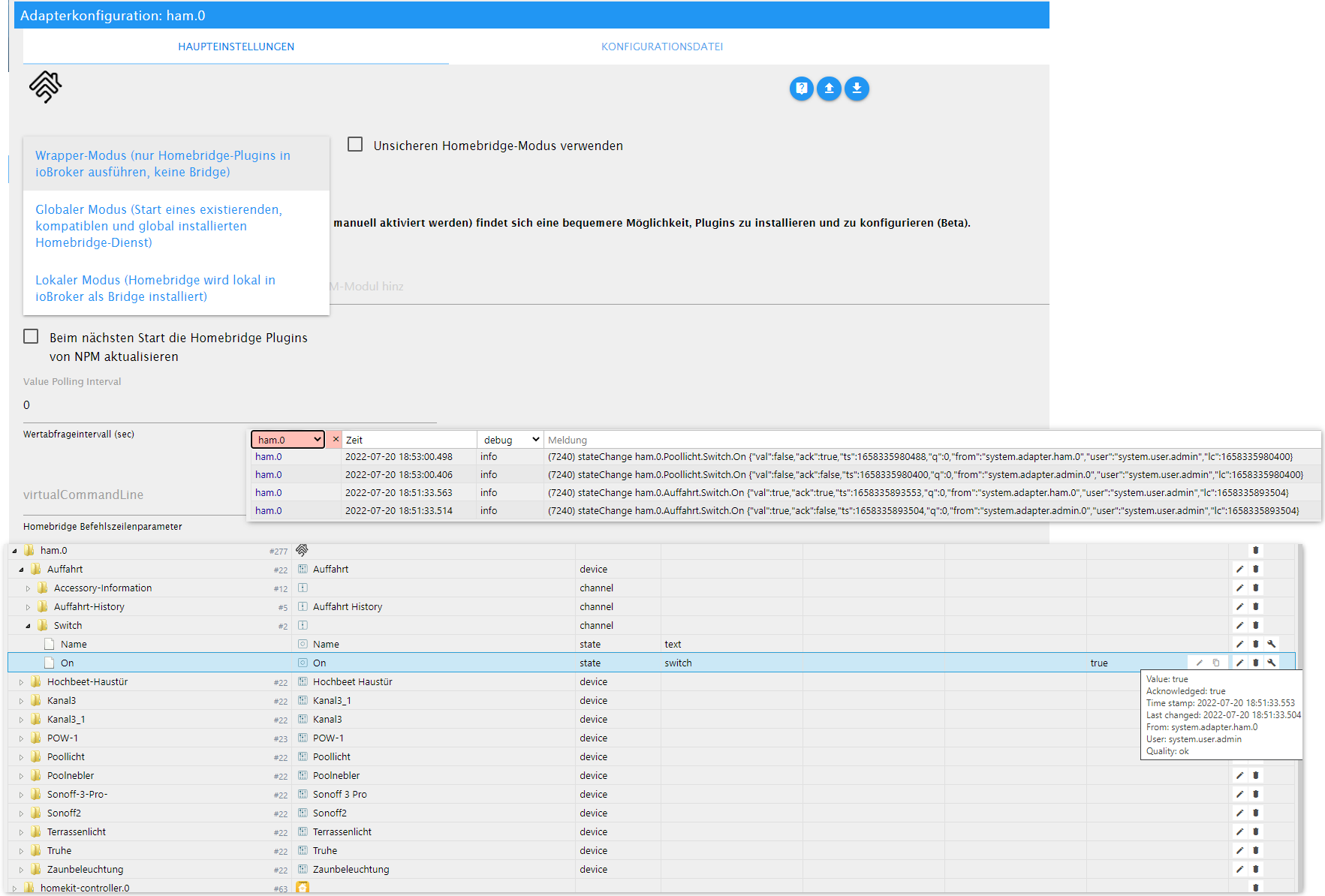Edit the Terrassenlicht device object
The image size is (1325, 896).
point(1239,832)
